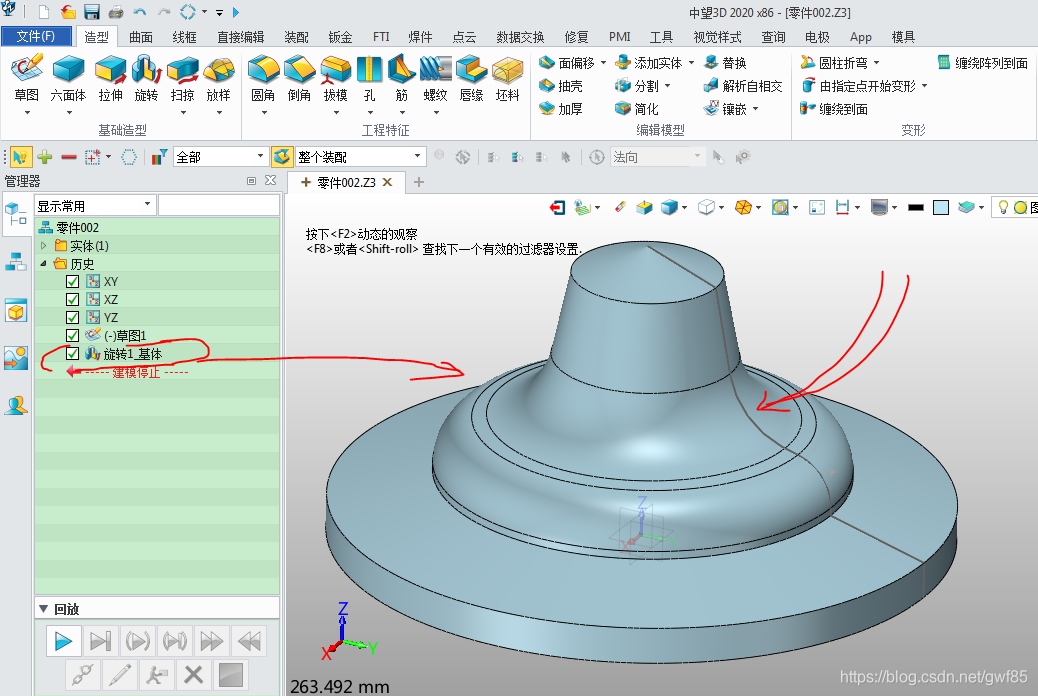
Task: Expand the 实体(1) tree node
Action: tap(44, 246)
